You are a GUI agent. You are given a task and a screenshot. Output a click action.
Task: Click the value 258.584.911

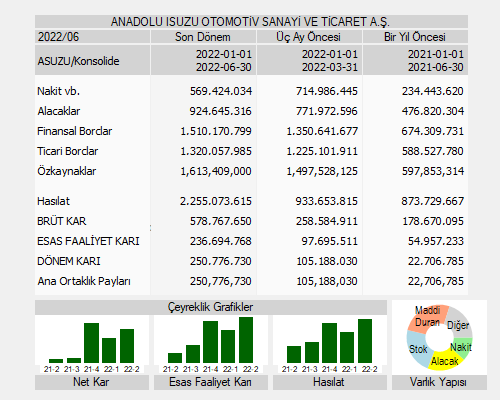click(x=327, y=221)
